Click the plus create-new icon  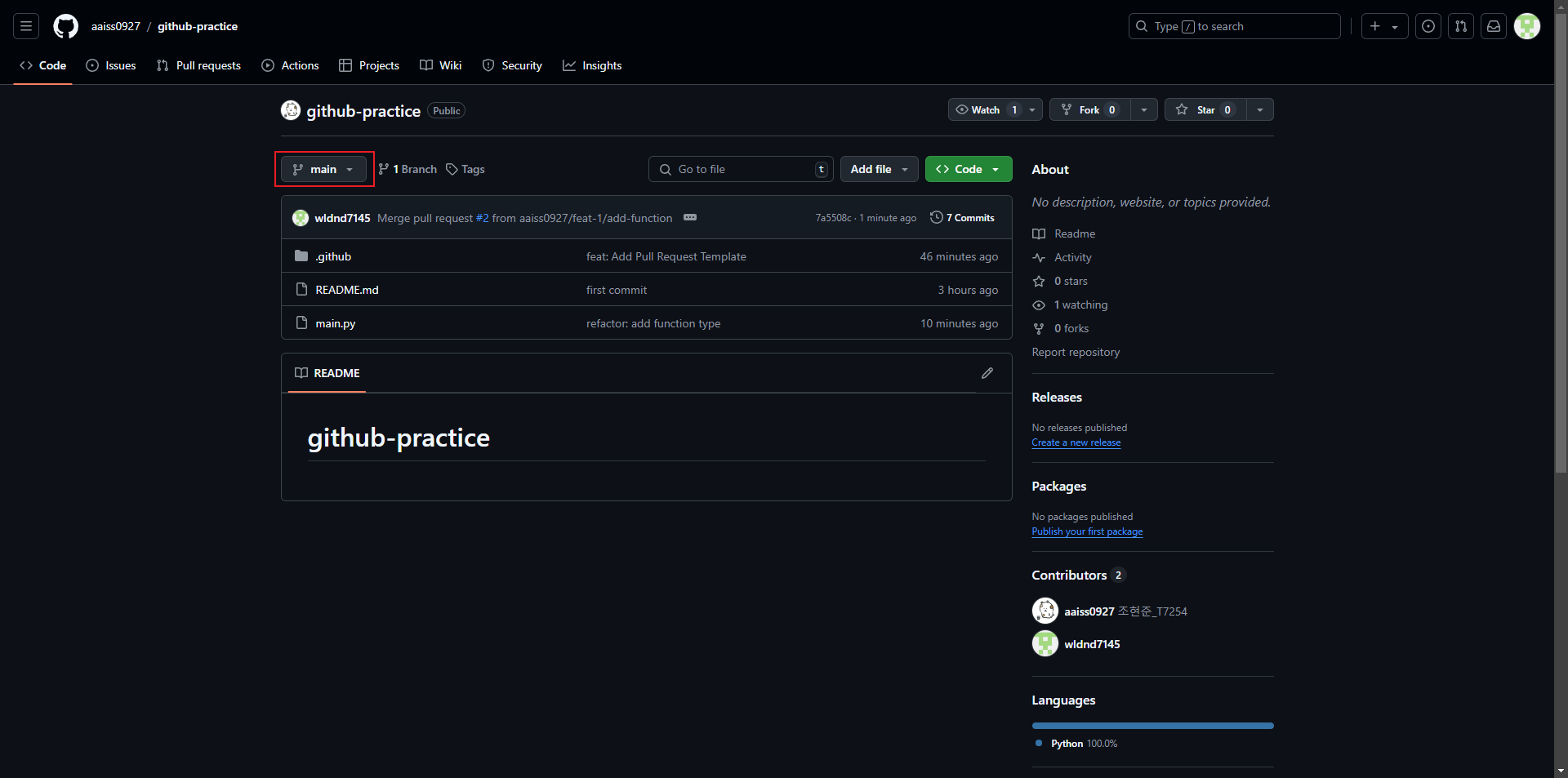(x=1375, y=26)
